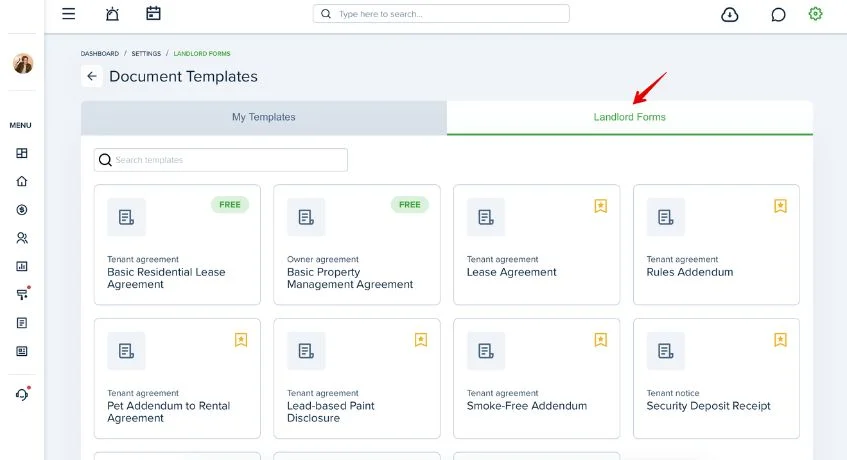
Task: Open Basic Property Management Agreement card
Action: pyautogui.click(x=357, y=245)
